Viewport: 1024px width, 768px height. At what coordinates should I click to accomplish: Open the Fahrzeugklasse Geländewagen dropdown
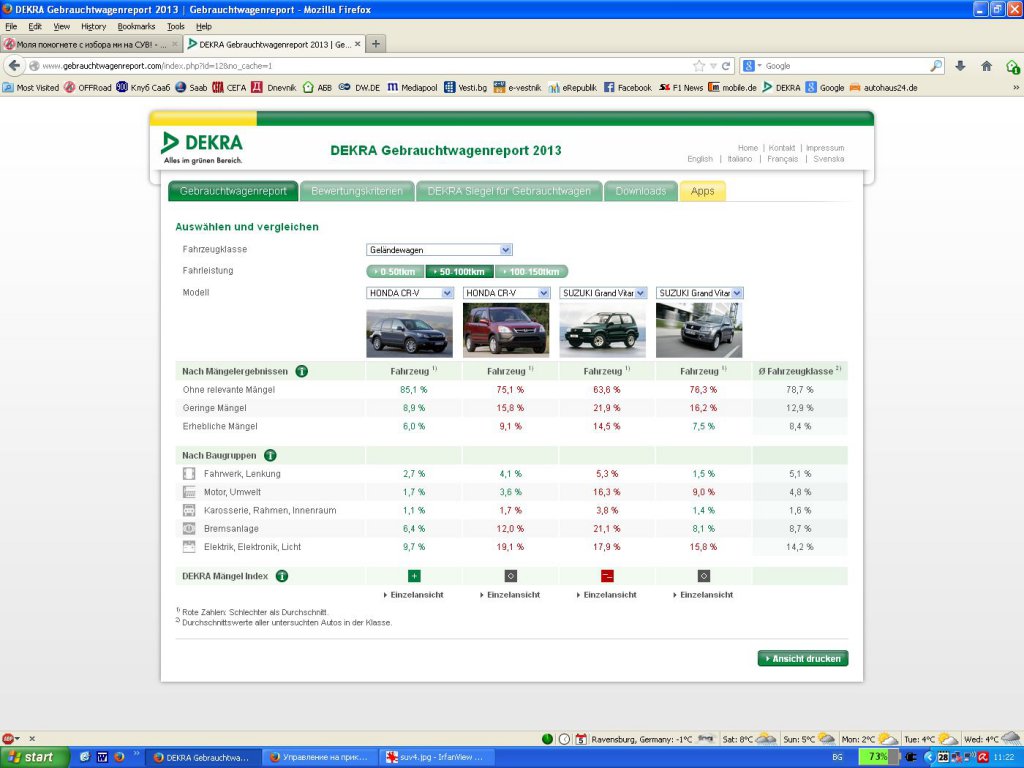439,250
